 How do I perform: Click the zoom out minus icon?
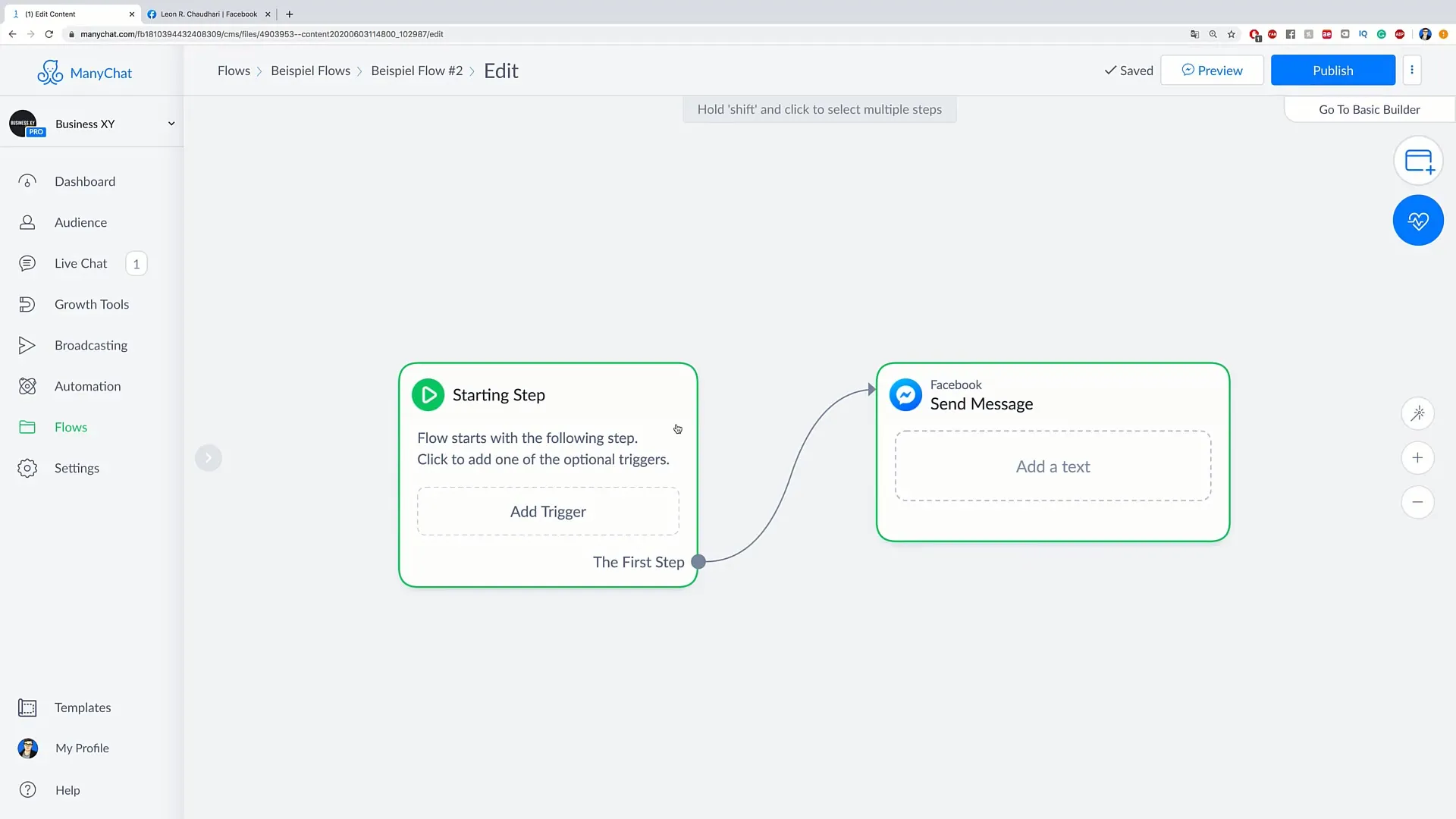[1418, 501]
